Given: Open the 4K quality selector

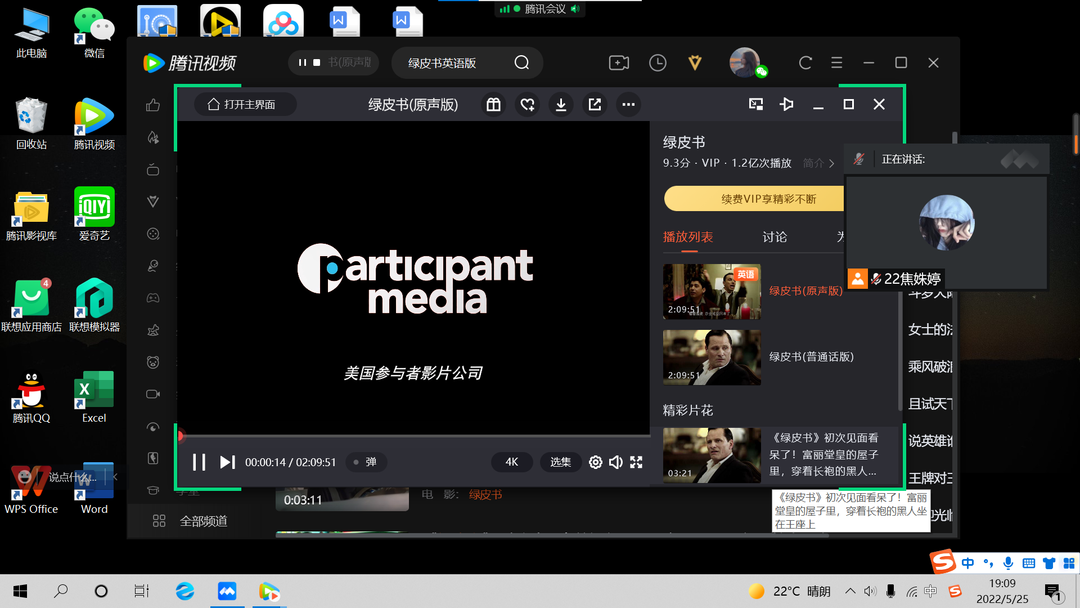Looking at the screenshot, I should (511, 462).
